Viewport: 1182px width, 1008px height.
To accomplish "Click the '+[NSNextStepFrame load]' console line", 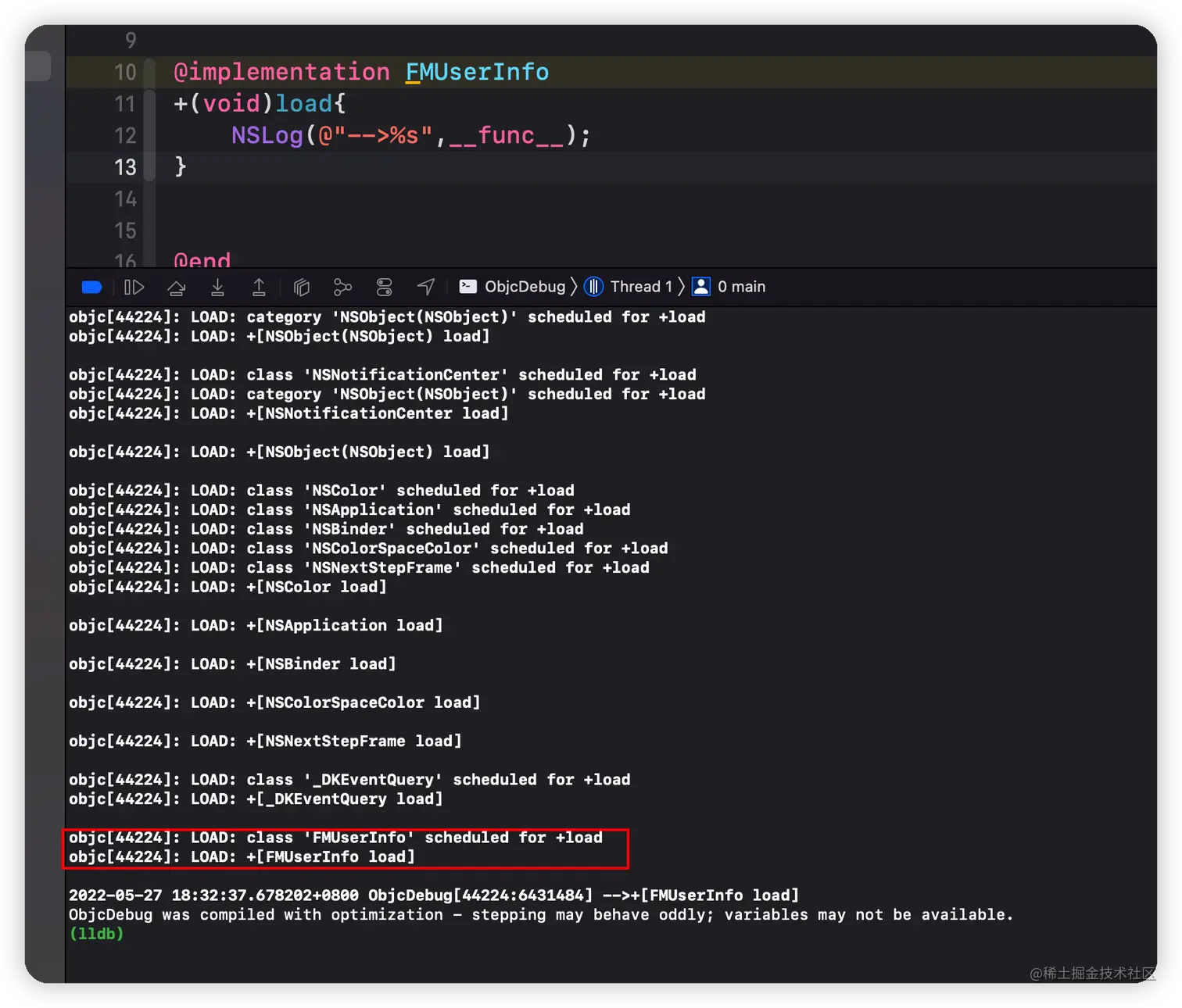I will pyautogui.click(x=265, y=742).
